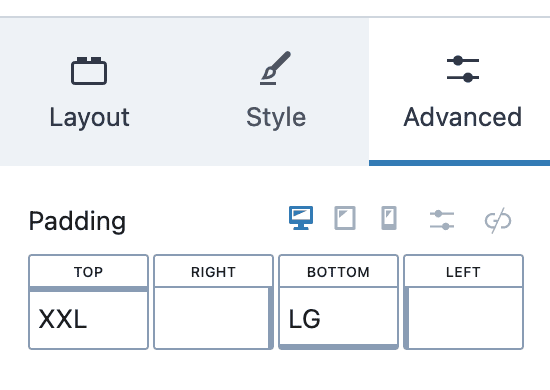Click the empty Right padding field
Viewport: 550px width, 390px height.
coord(212,318)
